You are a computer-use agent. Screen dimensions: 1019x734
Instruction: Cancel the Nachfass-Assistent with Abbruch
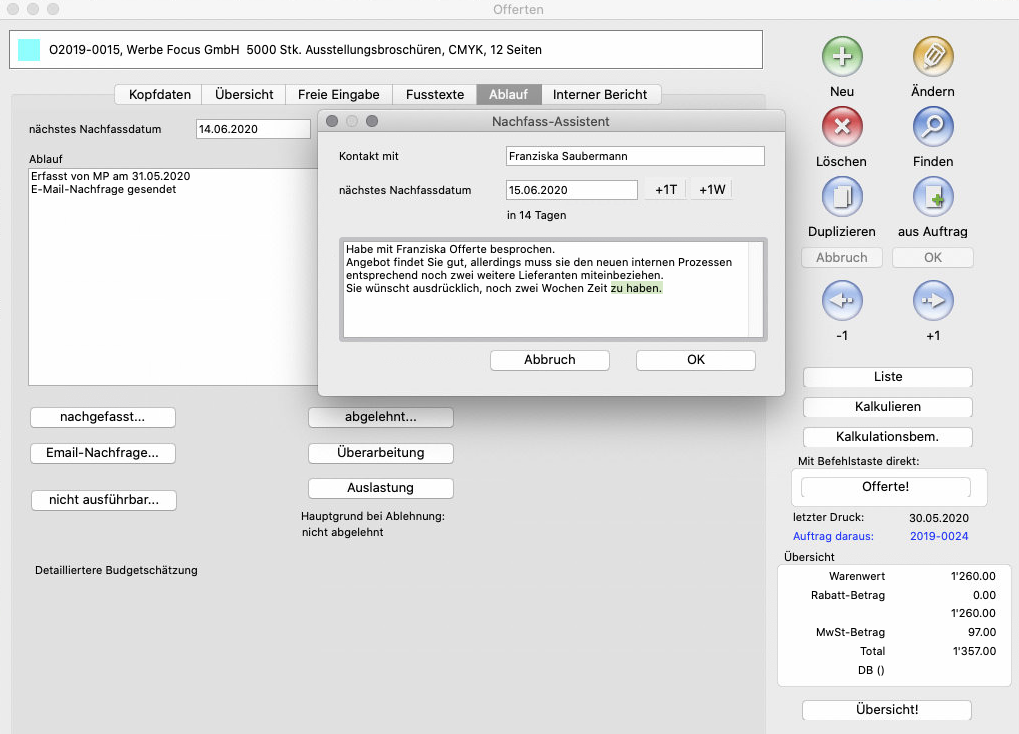[549, 360]
